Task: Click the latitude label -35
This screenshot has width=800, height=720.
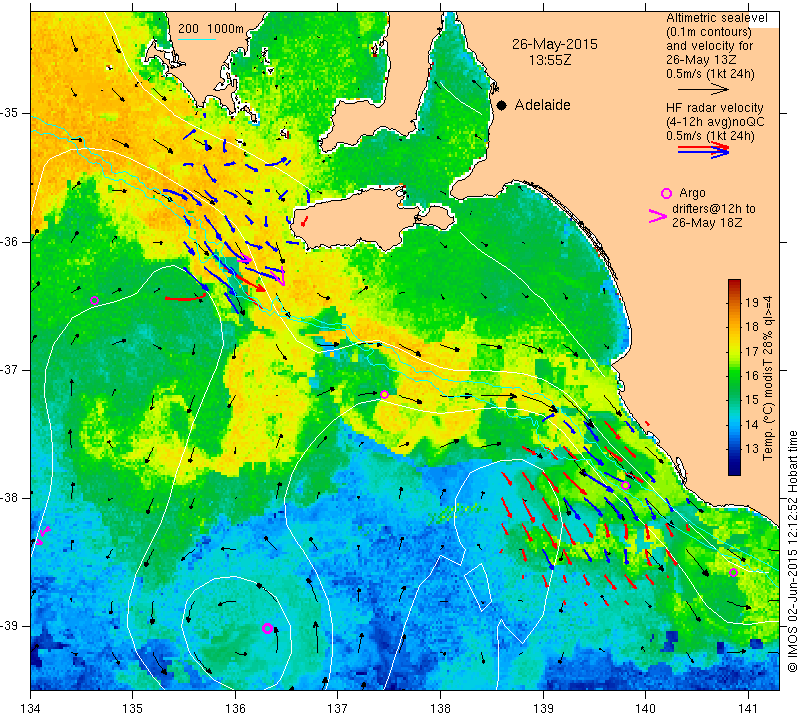Action: 10,113
